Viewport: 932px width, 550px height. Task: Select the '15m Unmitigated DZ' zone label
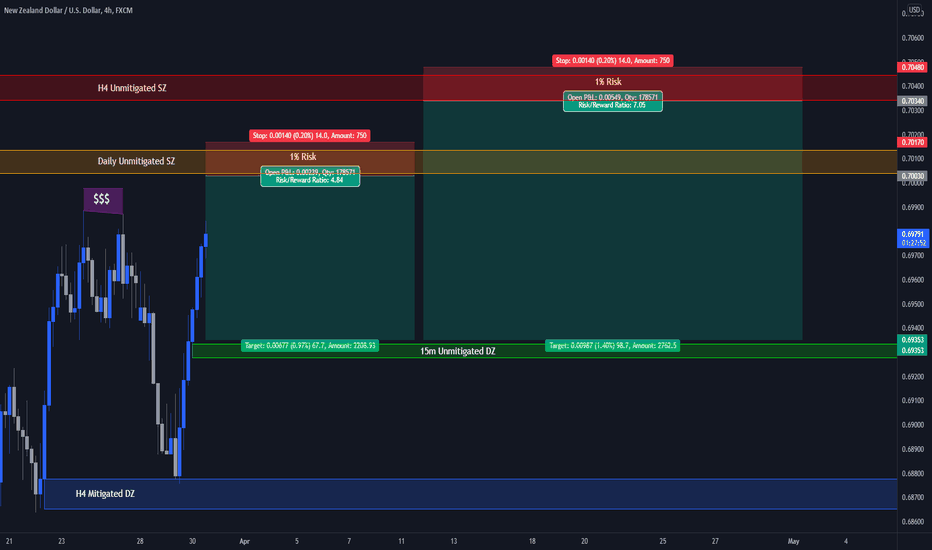(x=458, y=351)
